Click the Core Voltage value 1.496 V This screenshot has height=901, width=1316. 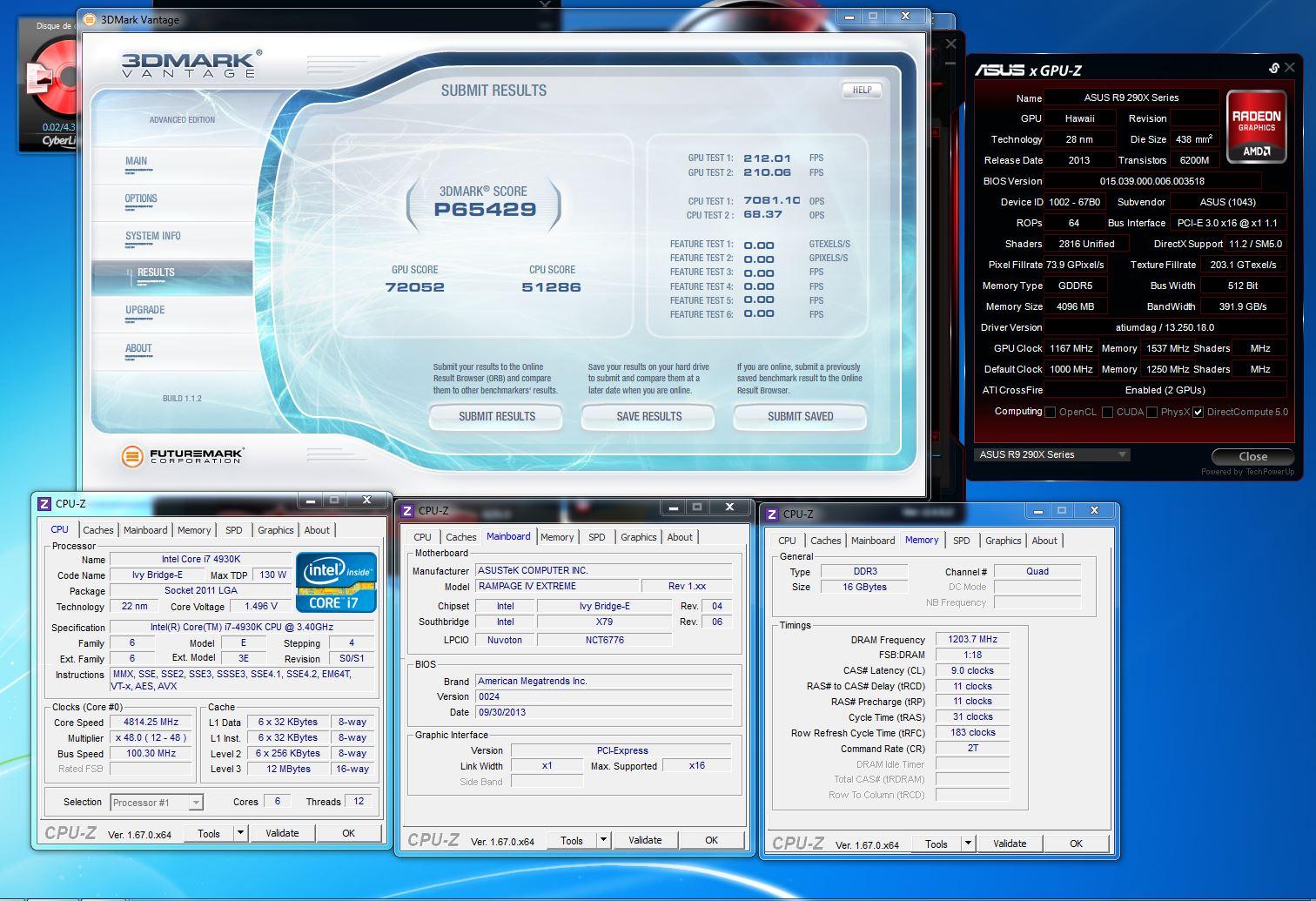[x=261, y=606]
